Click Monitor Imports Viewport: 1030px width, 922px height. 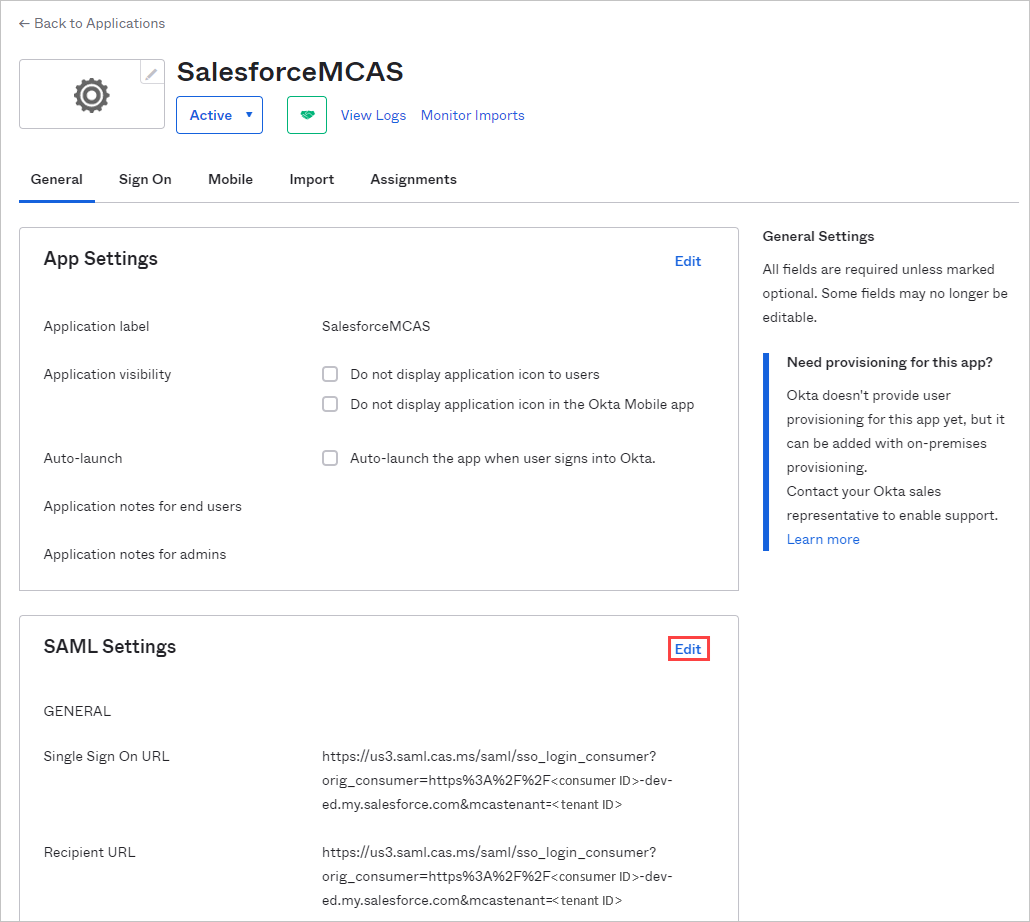click(x=472, y=114)
